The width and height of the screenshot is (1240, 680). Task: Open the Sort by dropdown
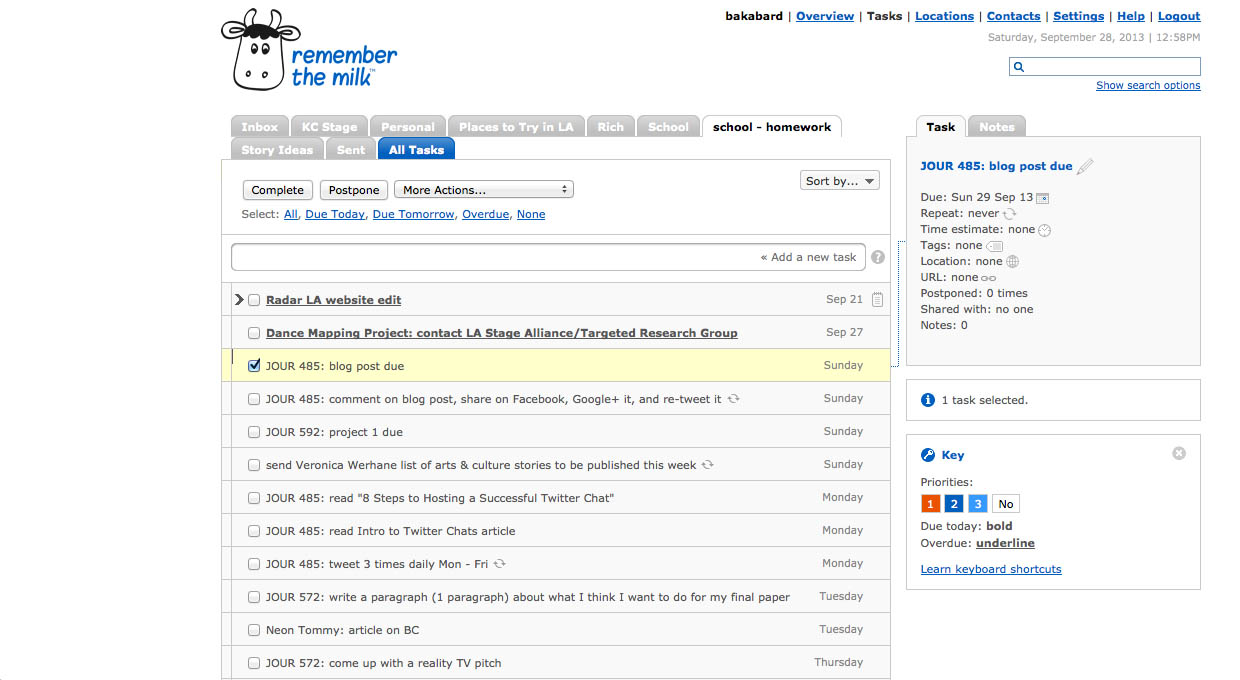840,181
